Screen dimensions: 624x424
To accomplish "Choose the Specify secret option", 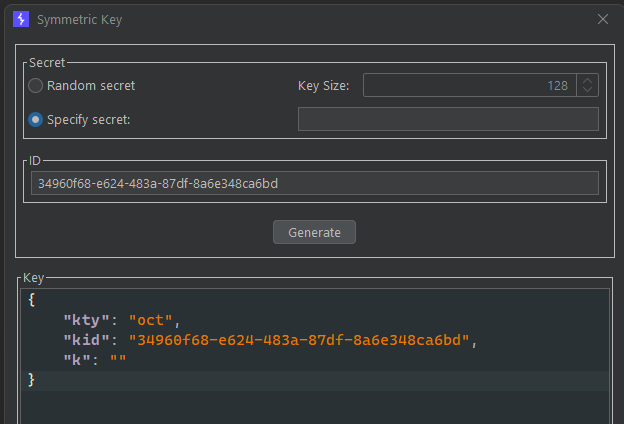I will pyautogui.click(x=36, y=120).
